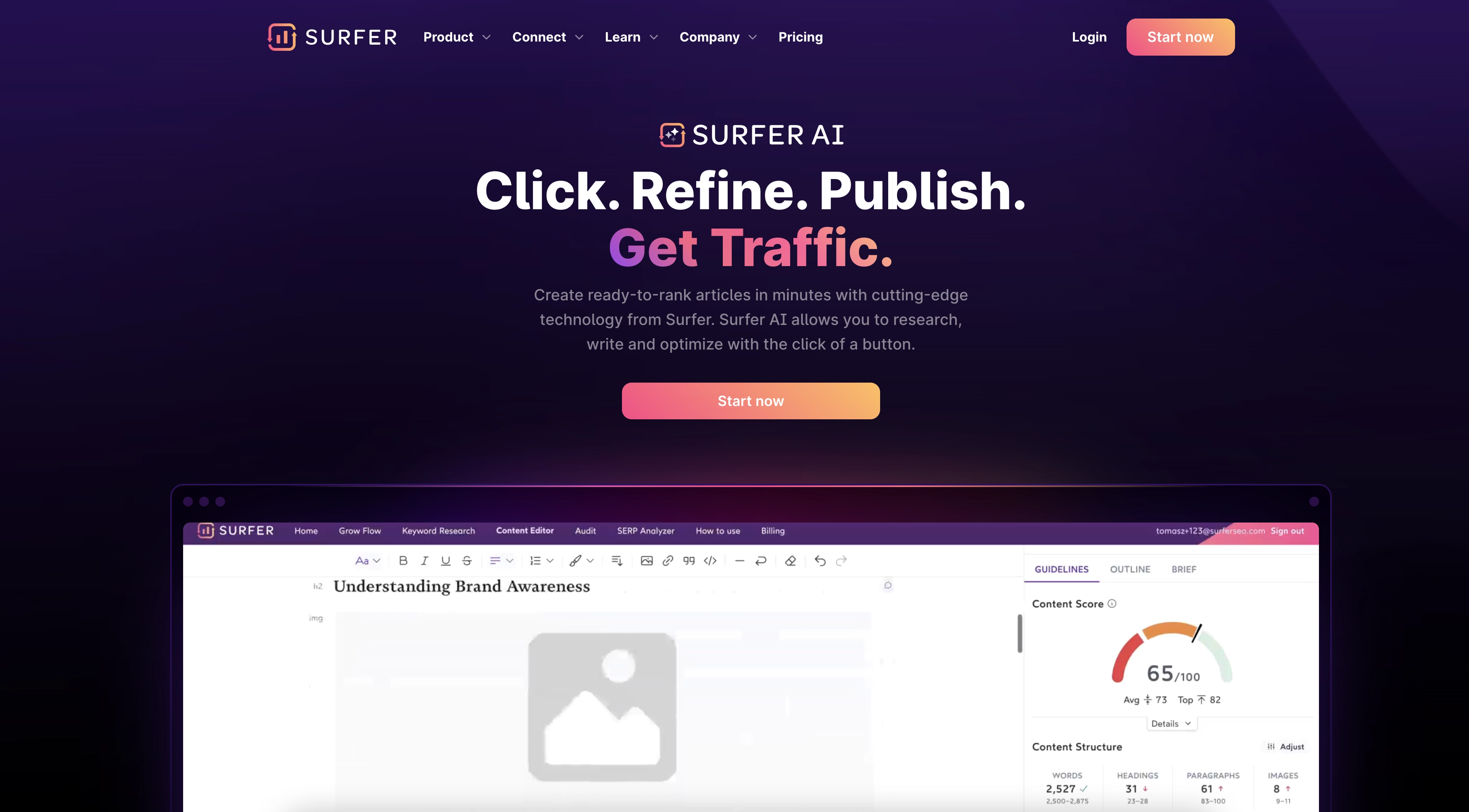The height and width of the screenshot is (812, 1469).
Task: Click the link insertion icon
Action: pyautogui.click(x=668, y=560)
